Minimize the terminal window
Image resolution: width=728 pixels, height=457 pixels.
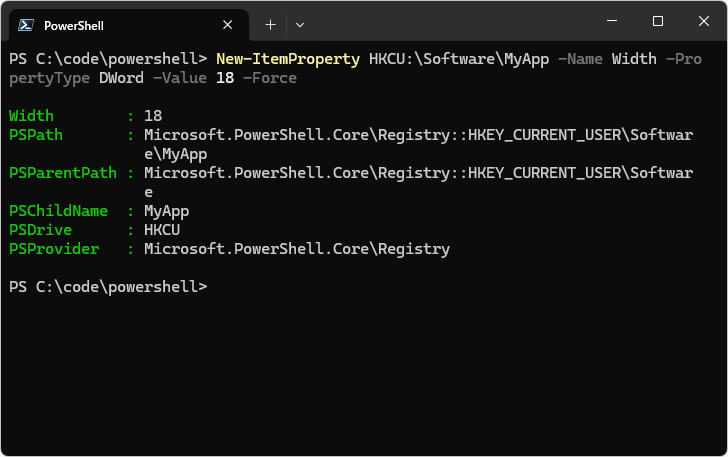pyautogui.click(x=612, y=21)
